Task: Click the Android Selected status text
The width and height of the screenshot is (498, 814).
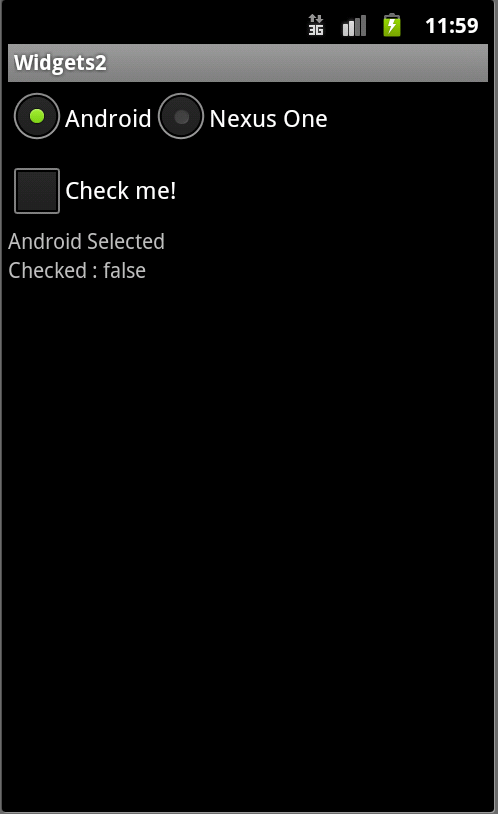Action: [x=86, y=241]
